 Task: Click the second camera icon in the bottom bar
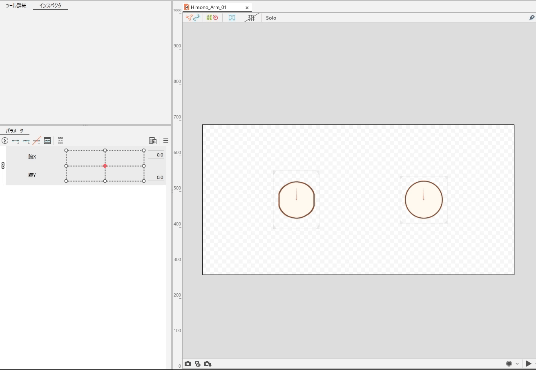pyautogui.click(x=198, y=364)
